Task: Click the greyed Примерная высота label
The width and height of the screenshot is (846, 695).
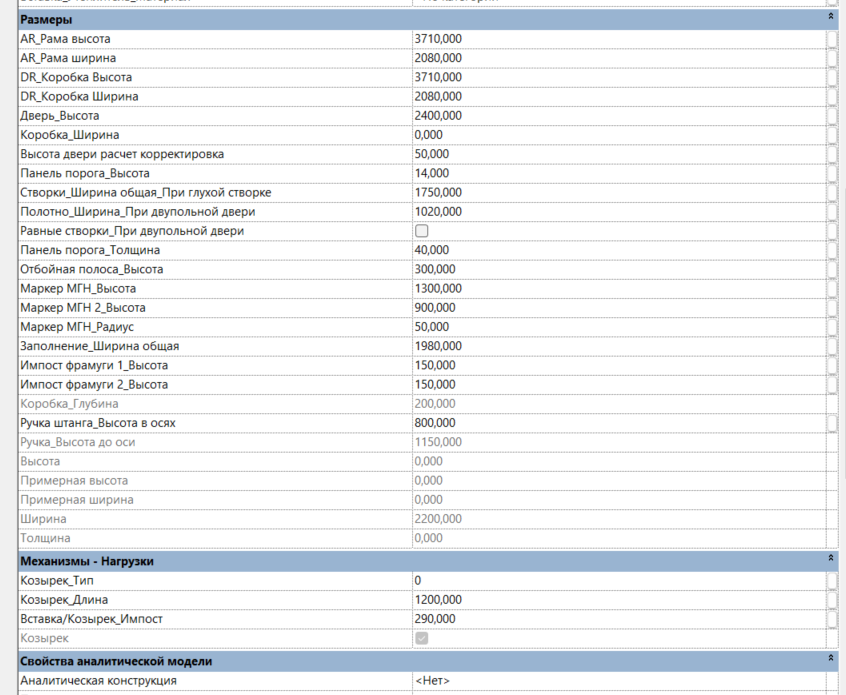Action: pyautogui.click(x=74, y=481)
